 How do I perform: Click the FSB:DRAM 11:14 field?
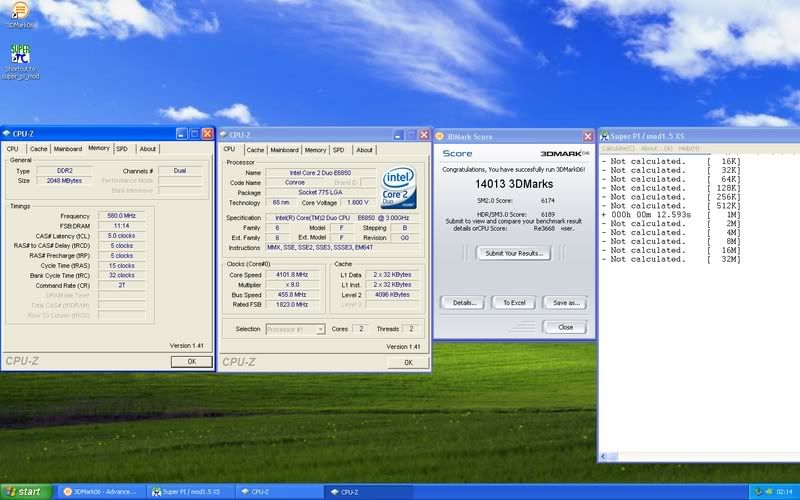click(x=121, y=226)
